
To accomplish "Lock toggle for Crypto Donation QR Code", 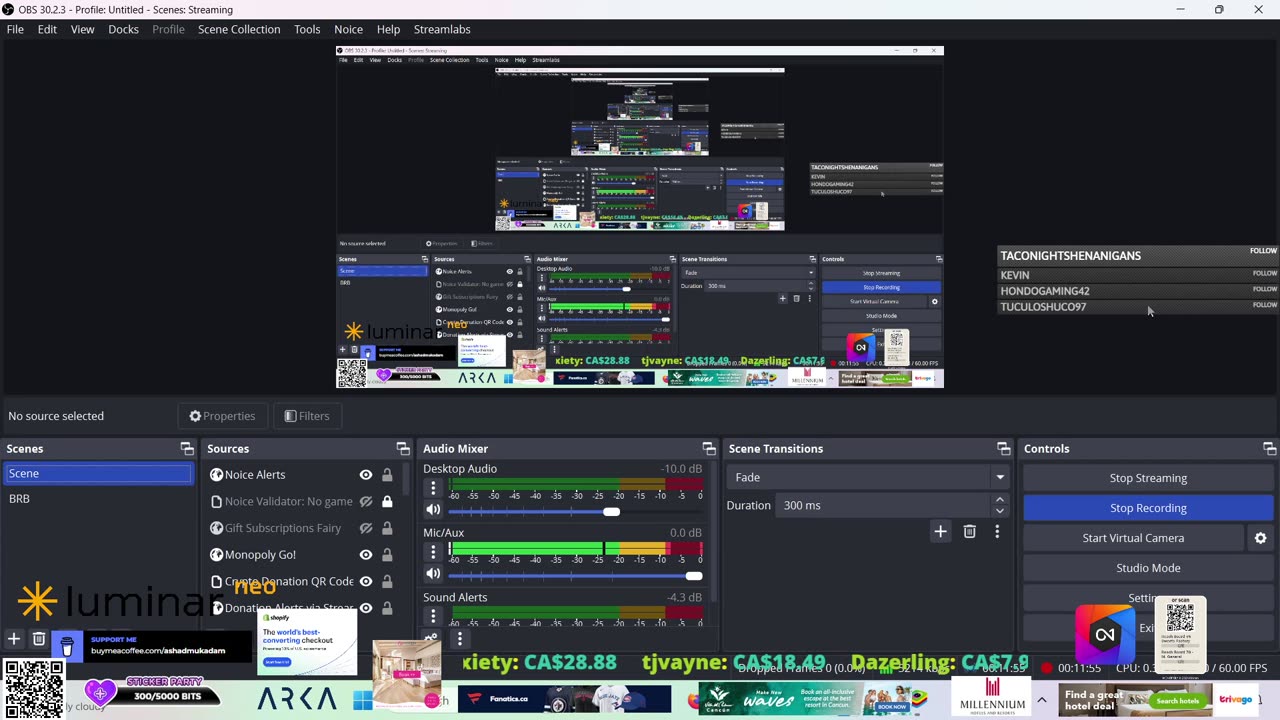I will 387,582.
